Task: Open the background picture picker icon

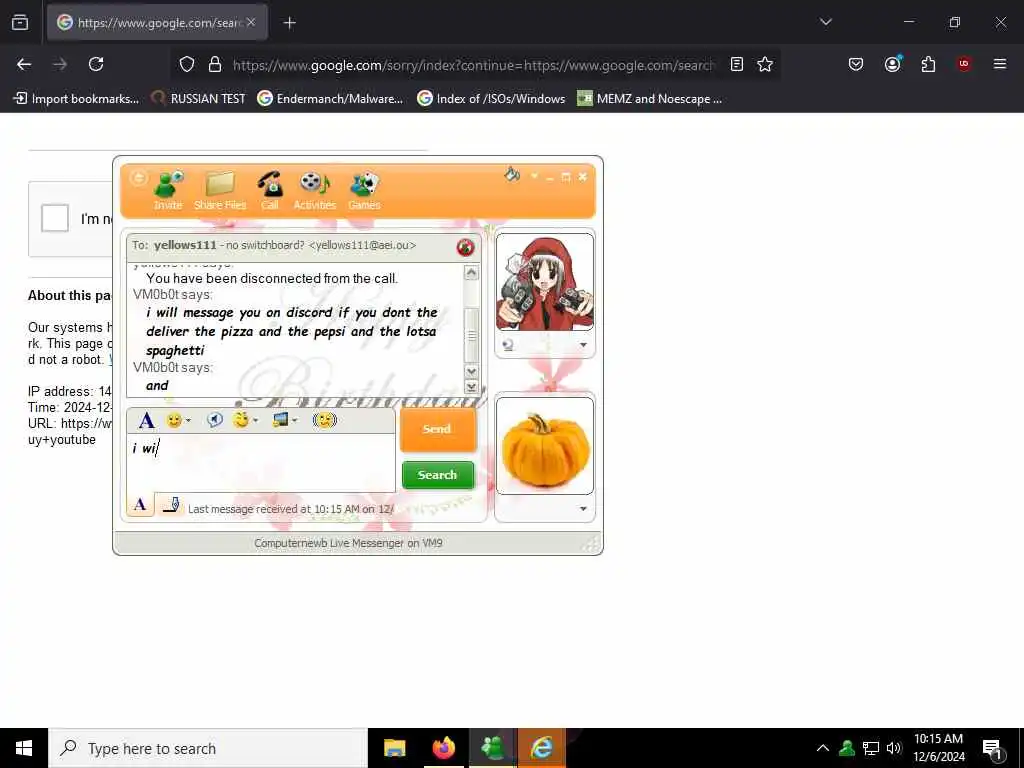Action: click(x=280, y=420)
